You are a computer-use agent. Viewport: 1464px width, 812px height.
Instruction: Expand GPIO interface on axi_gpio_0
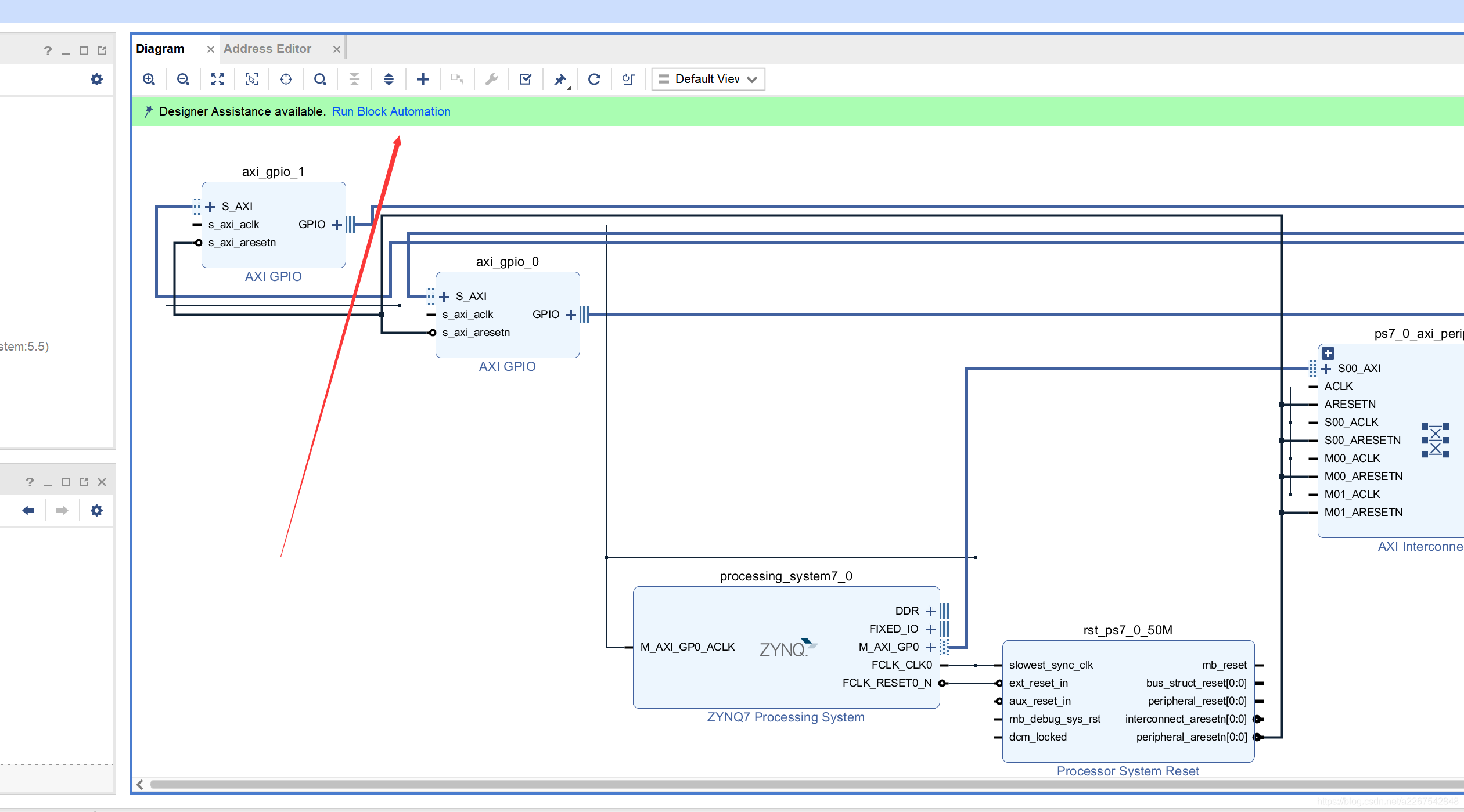tap(571, 315)
